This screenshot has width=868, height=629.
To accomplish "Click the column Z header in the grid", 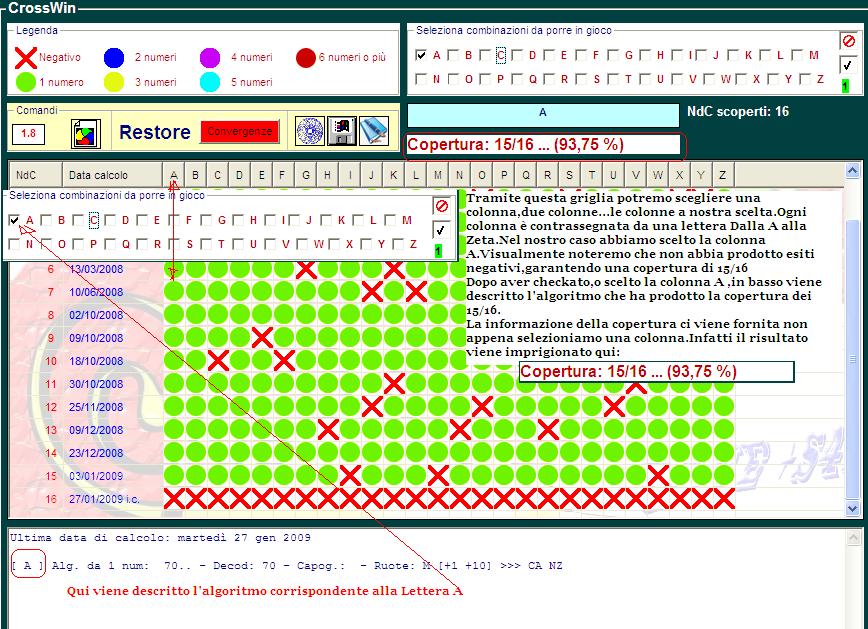I will [x=724, y=175].
